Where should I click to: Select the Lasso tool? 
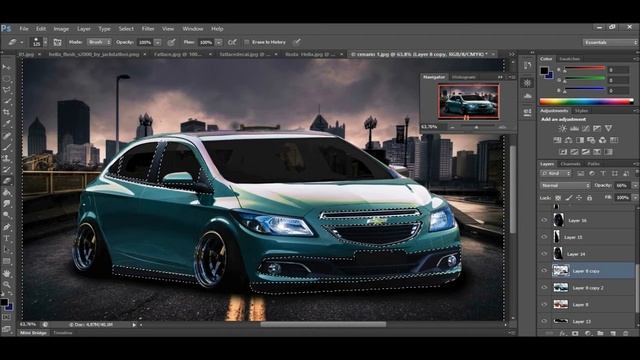tap(7, 89)
